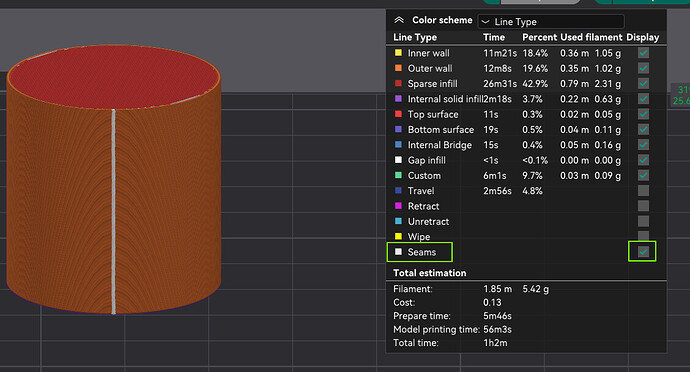
Task: Click the 1h2m total time value
Action: point(495,343)
